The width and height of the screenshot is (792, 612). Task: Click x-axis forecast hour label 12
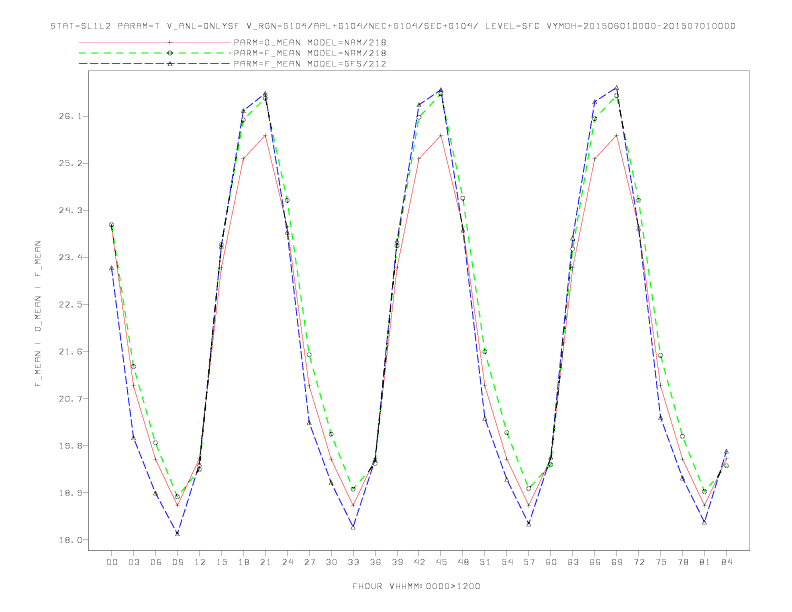coord(200,562)
